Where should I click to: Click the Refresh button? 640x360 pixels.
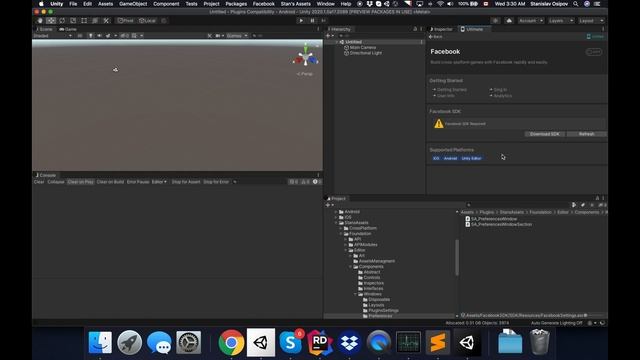pos(587,134)
